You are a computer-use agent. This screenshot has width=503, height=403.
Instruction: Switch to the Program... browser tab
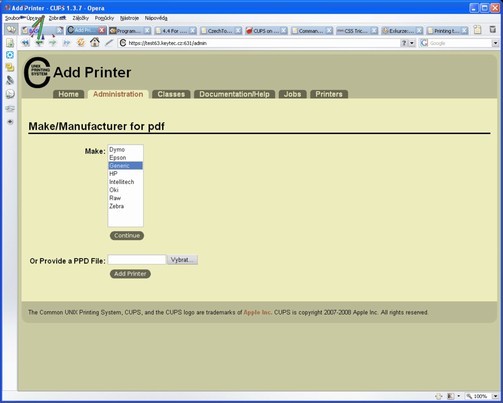[129, 31]
